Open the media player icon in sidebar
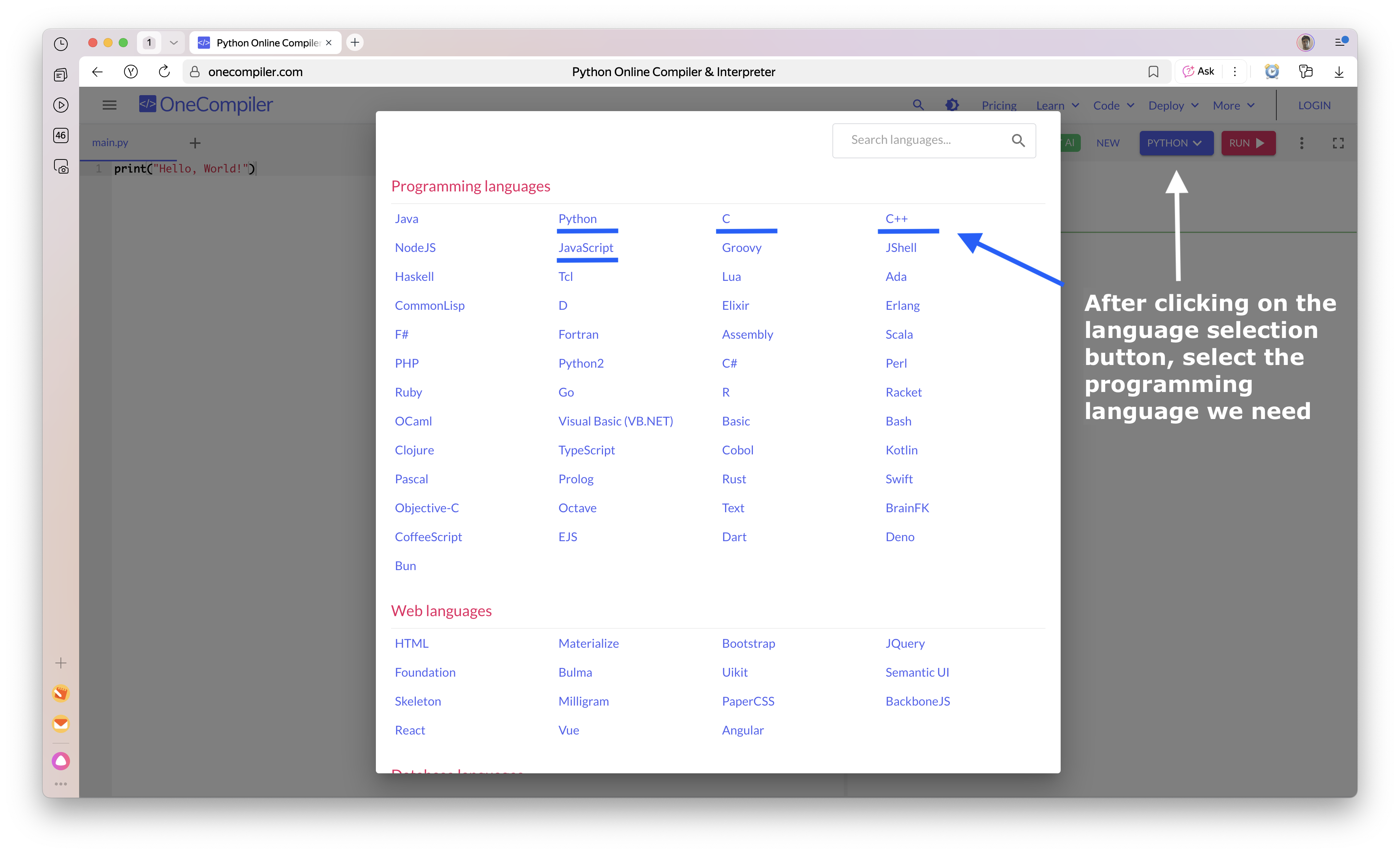This screenshot has width=1400, height=854. [x=61, y=105]
